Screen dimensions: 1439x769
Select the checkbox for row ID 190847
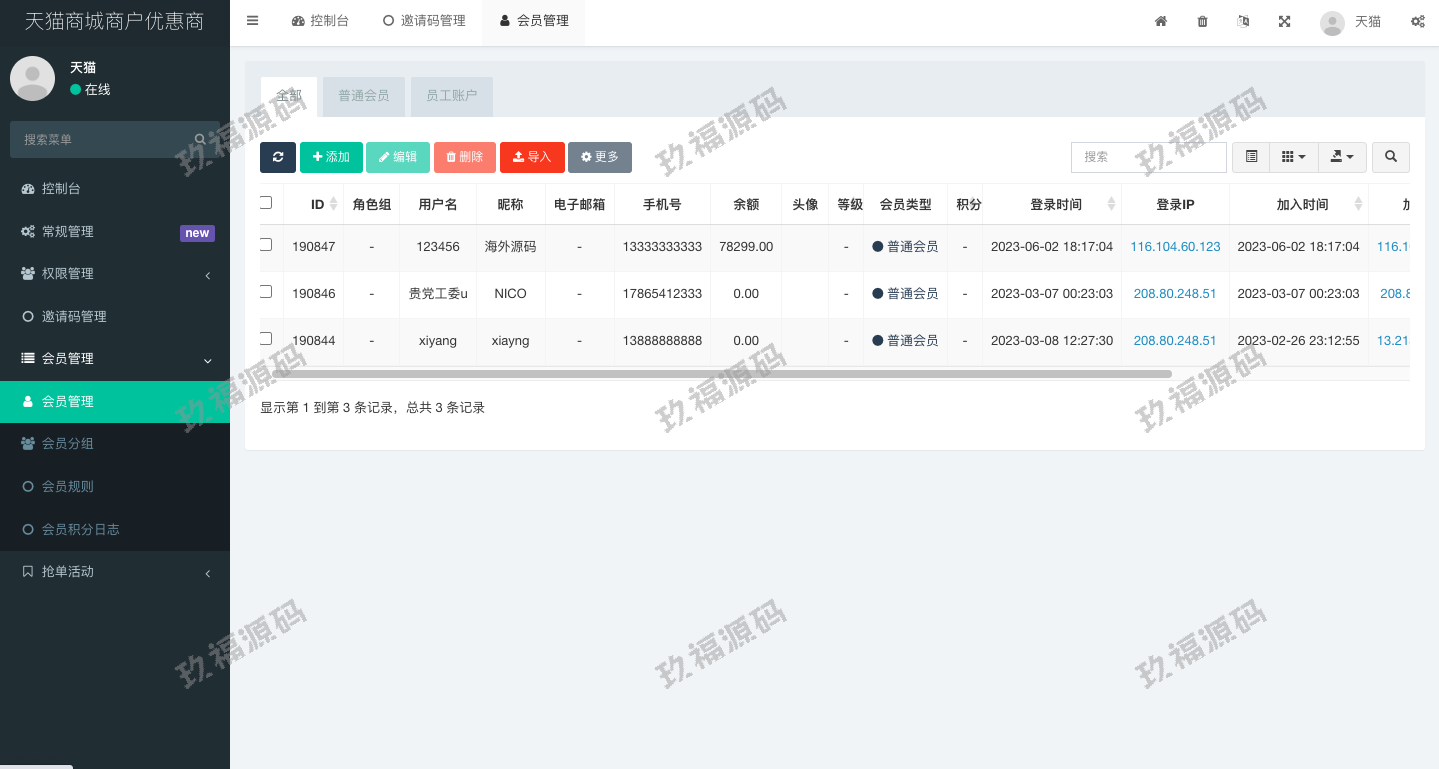point(266,245)
